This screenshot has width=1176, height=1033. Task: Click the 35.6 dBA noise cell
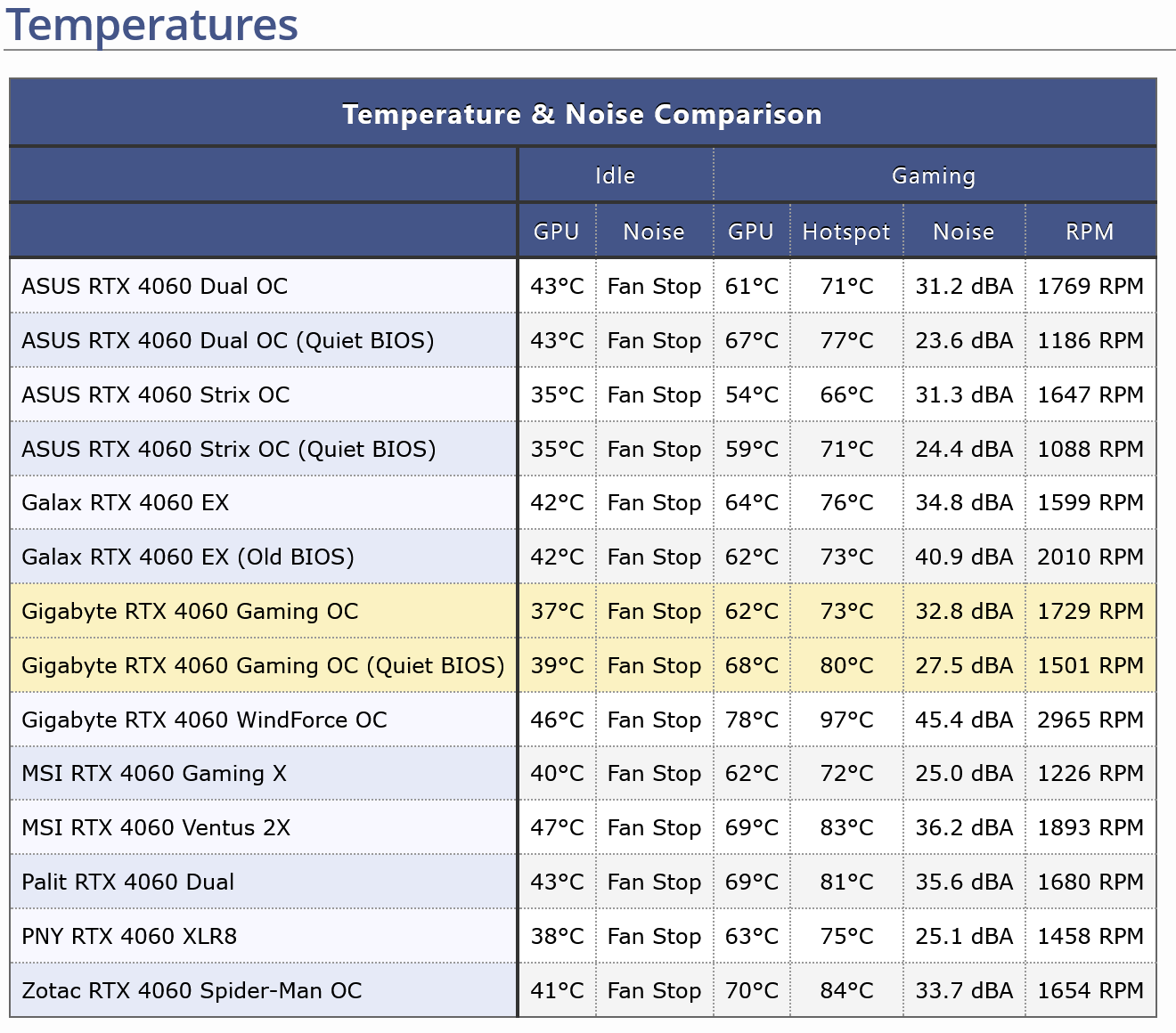(x=964, y=882)
